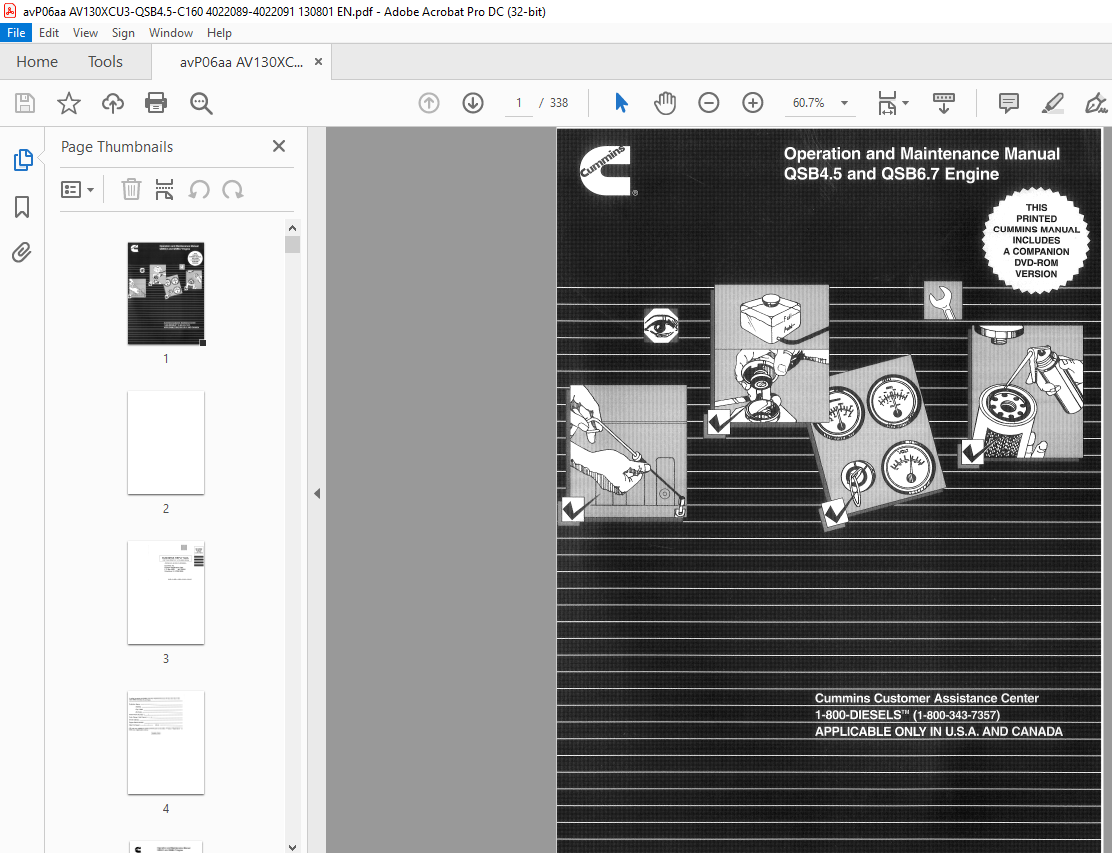Click the Save file icon

coord(25,104)
